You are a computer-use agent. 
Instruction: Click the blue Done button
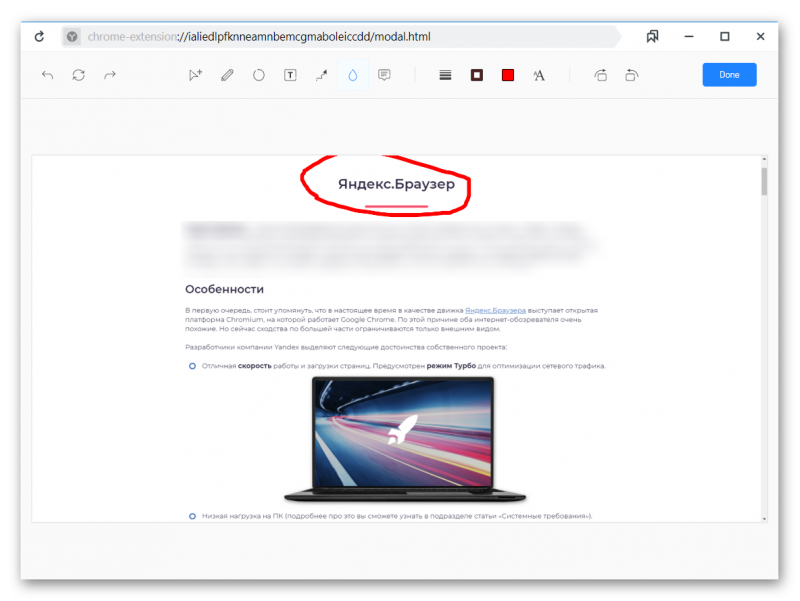(729, 75)
